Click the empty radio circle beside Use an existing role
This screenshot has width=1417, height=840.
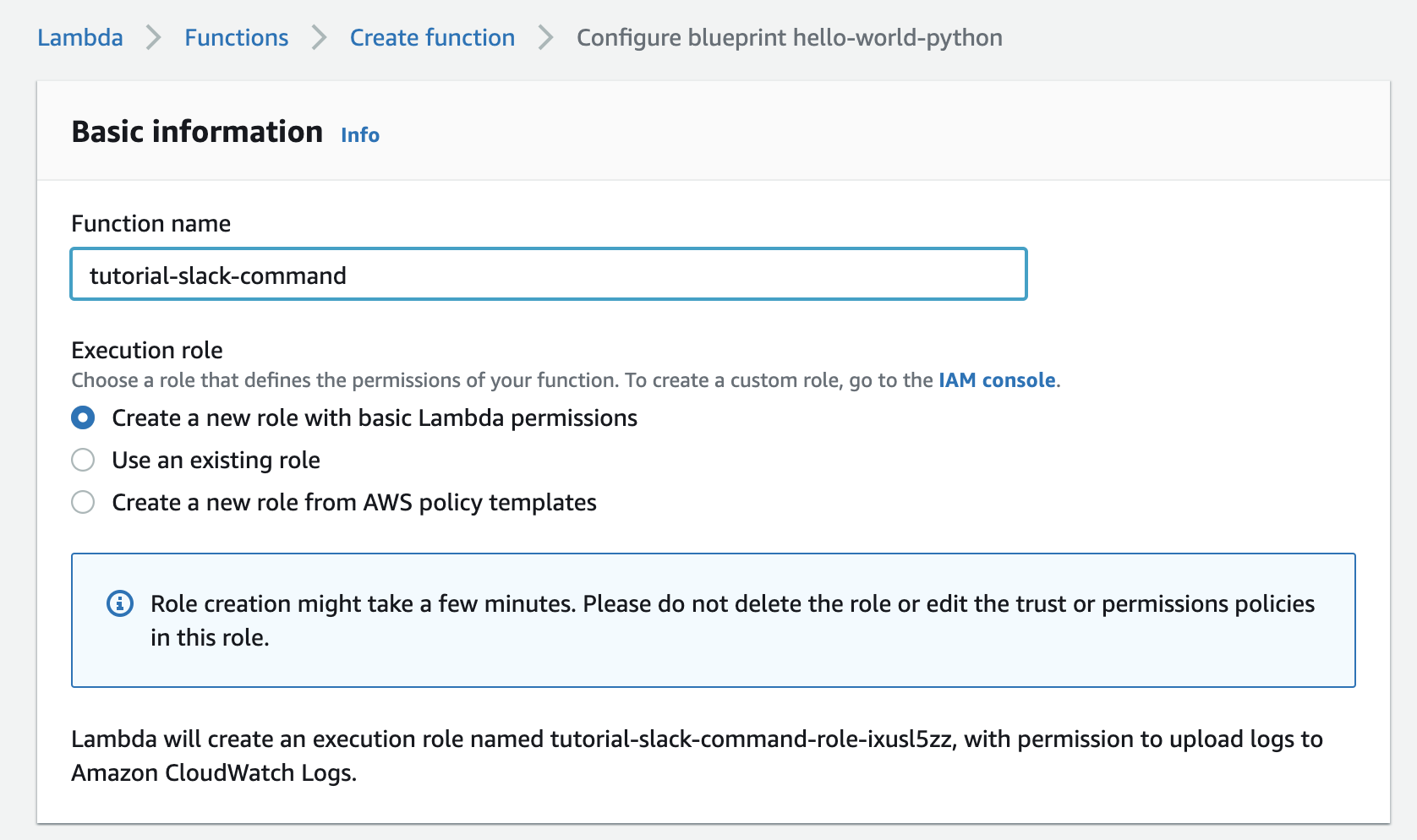tap(83, 460)
